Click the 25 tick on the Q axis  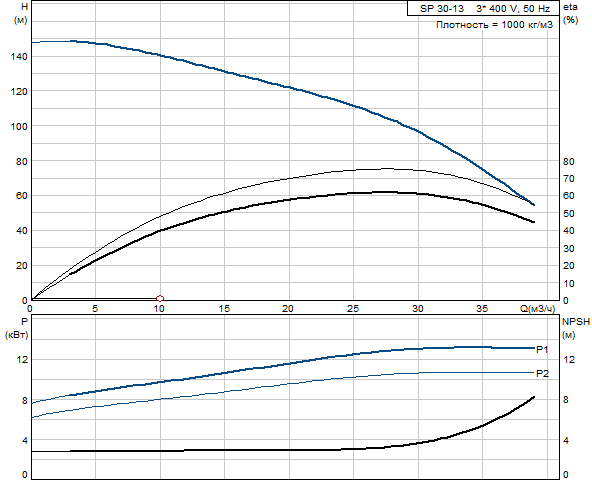coord(353,309)
